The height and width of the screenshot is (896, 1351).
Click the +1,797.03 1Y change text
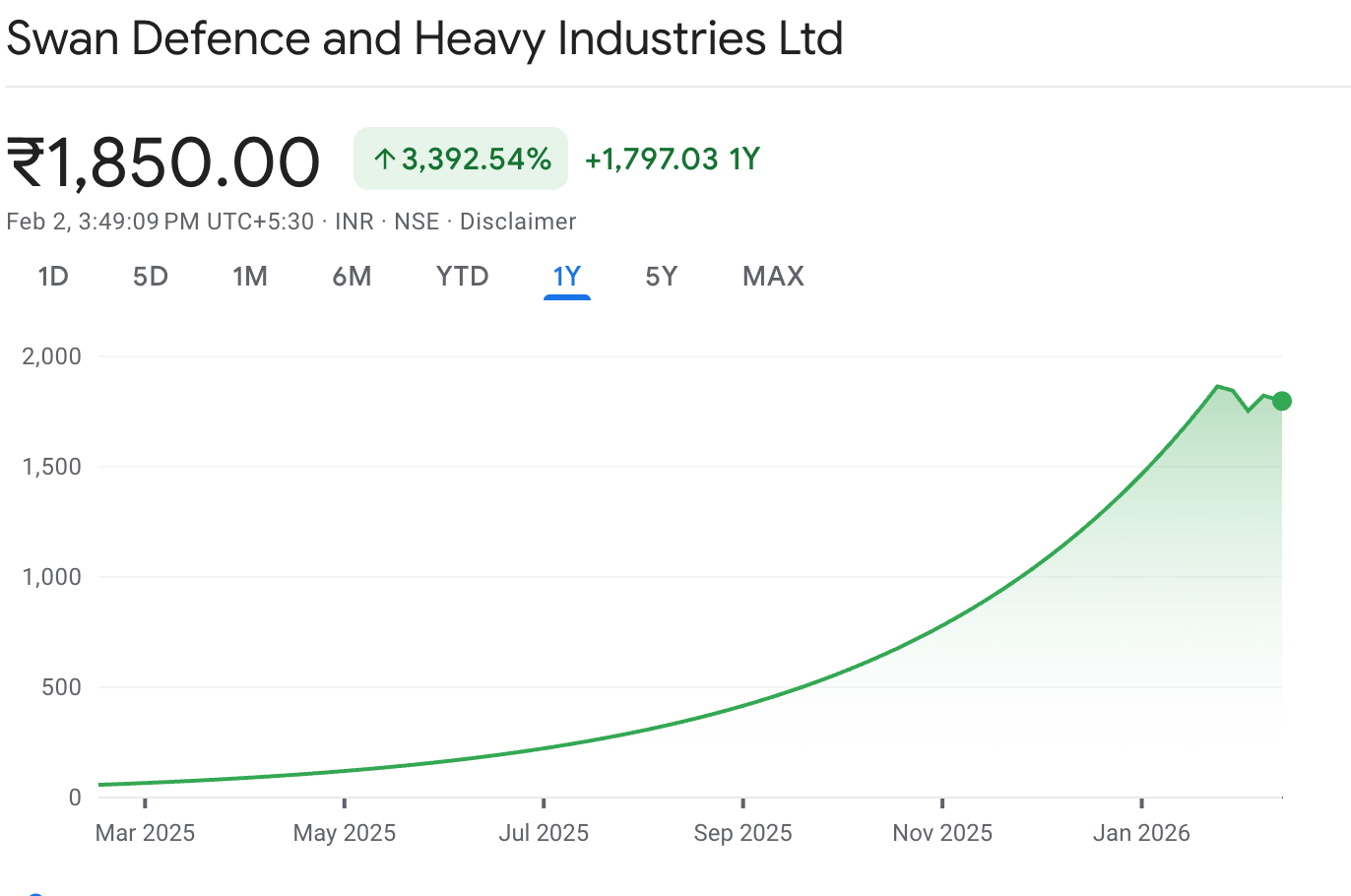pyautogui.click(x=673, y=160)
